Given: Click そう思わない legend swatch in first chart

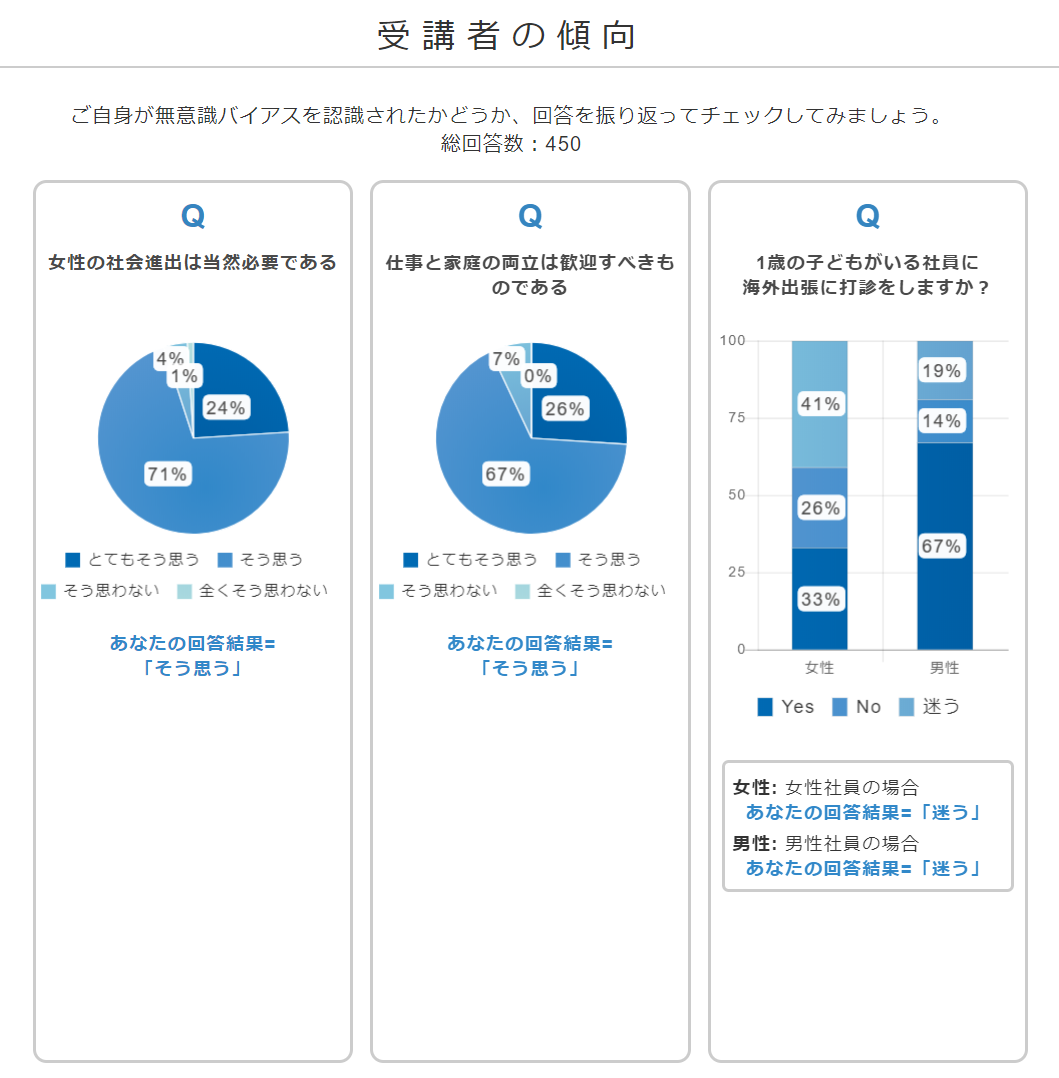Looking at the screenshot, I should [x=48, y=591].
